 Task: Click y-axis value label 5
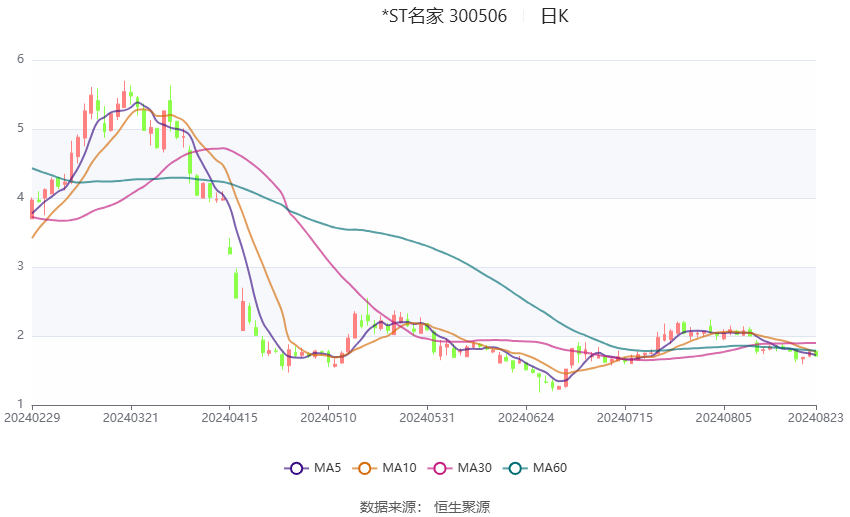click(21, 128)
